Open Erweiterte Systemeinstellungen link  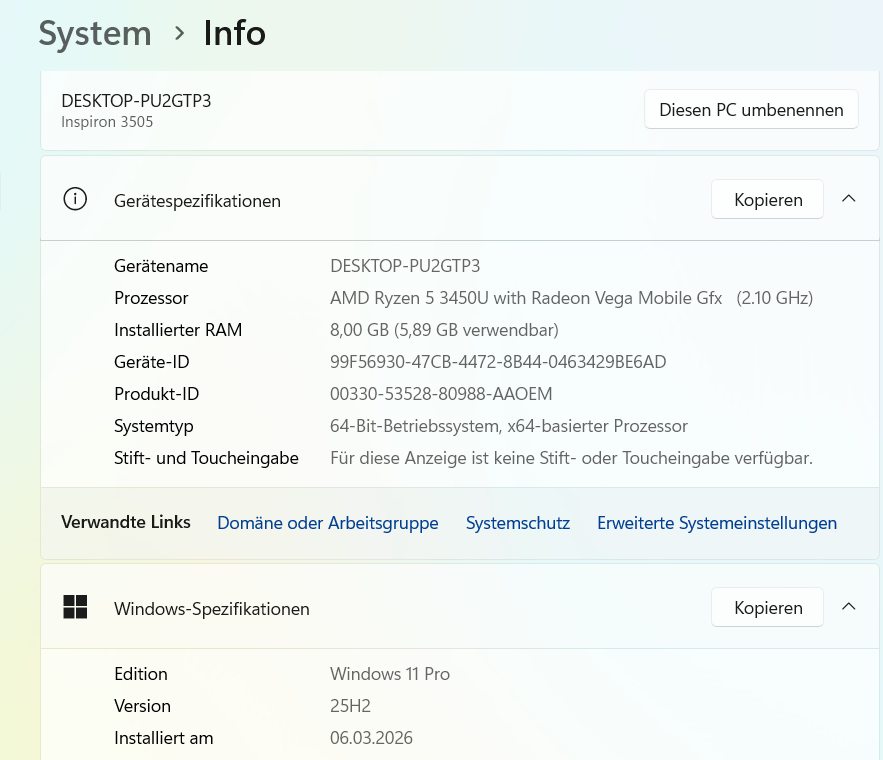717,523
